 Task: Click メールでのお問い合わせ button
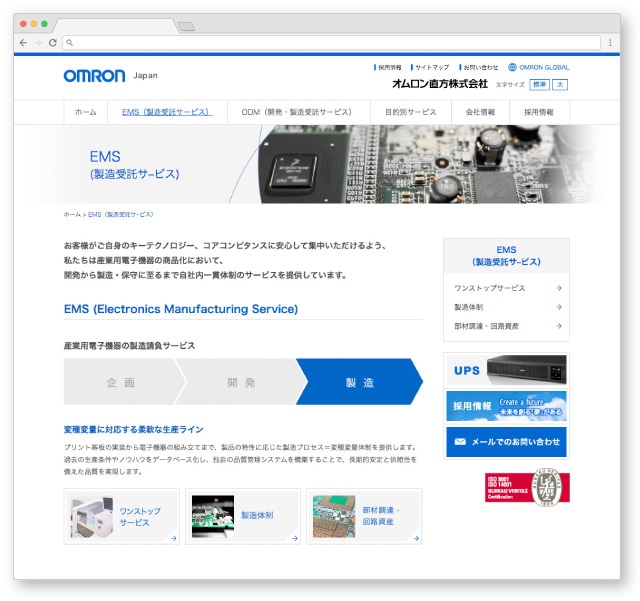click(506, 442)
